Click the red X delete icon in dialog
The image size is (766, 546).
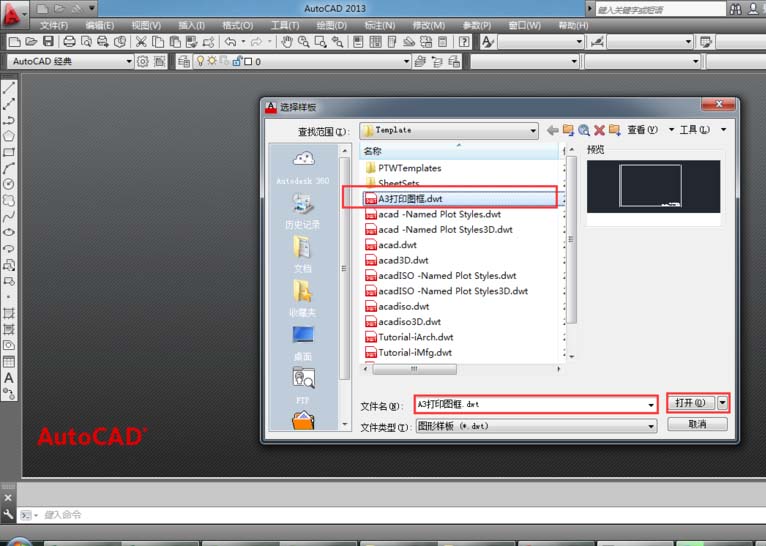click(x=599, y=130)
